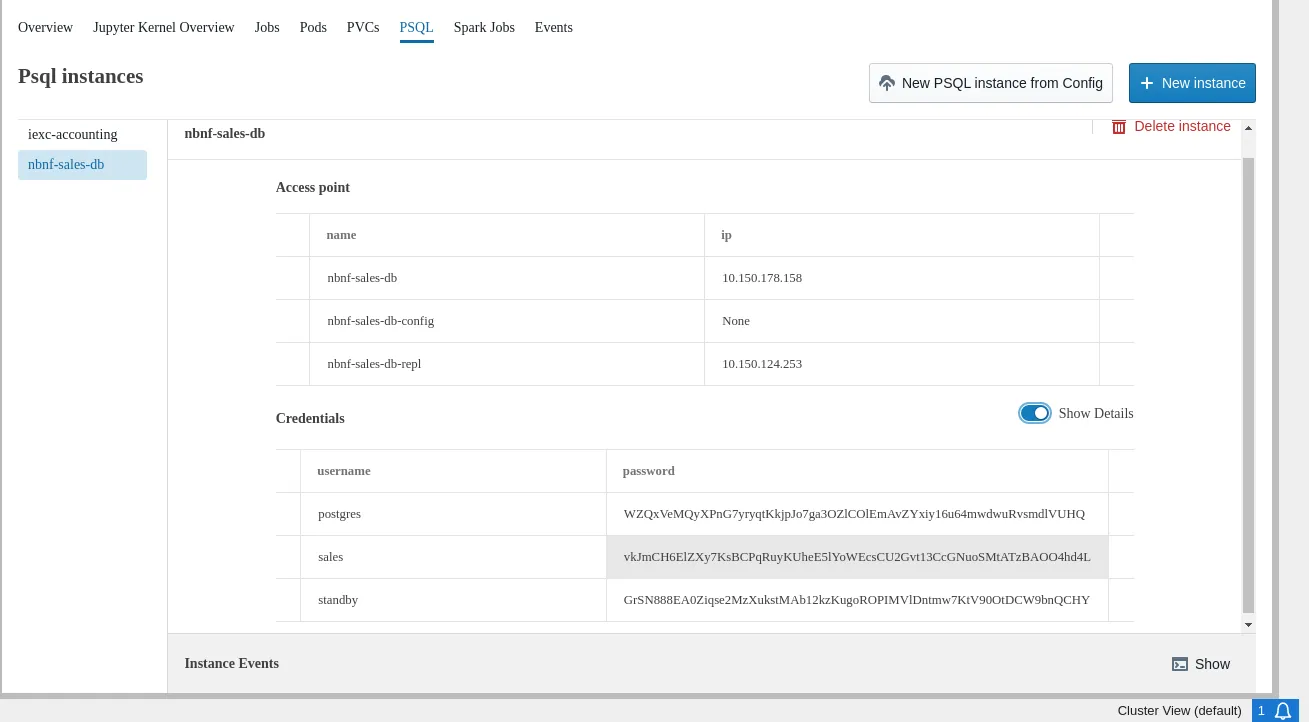View the Events tab

pos(554,28)
